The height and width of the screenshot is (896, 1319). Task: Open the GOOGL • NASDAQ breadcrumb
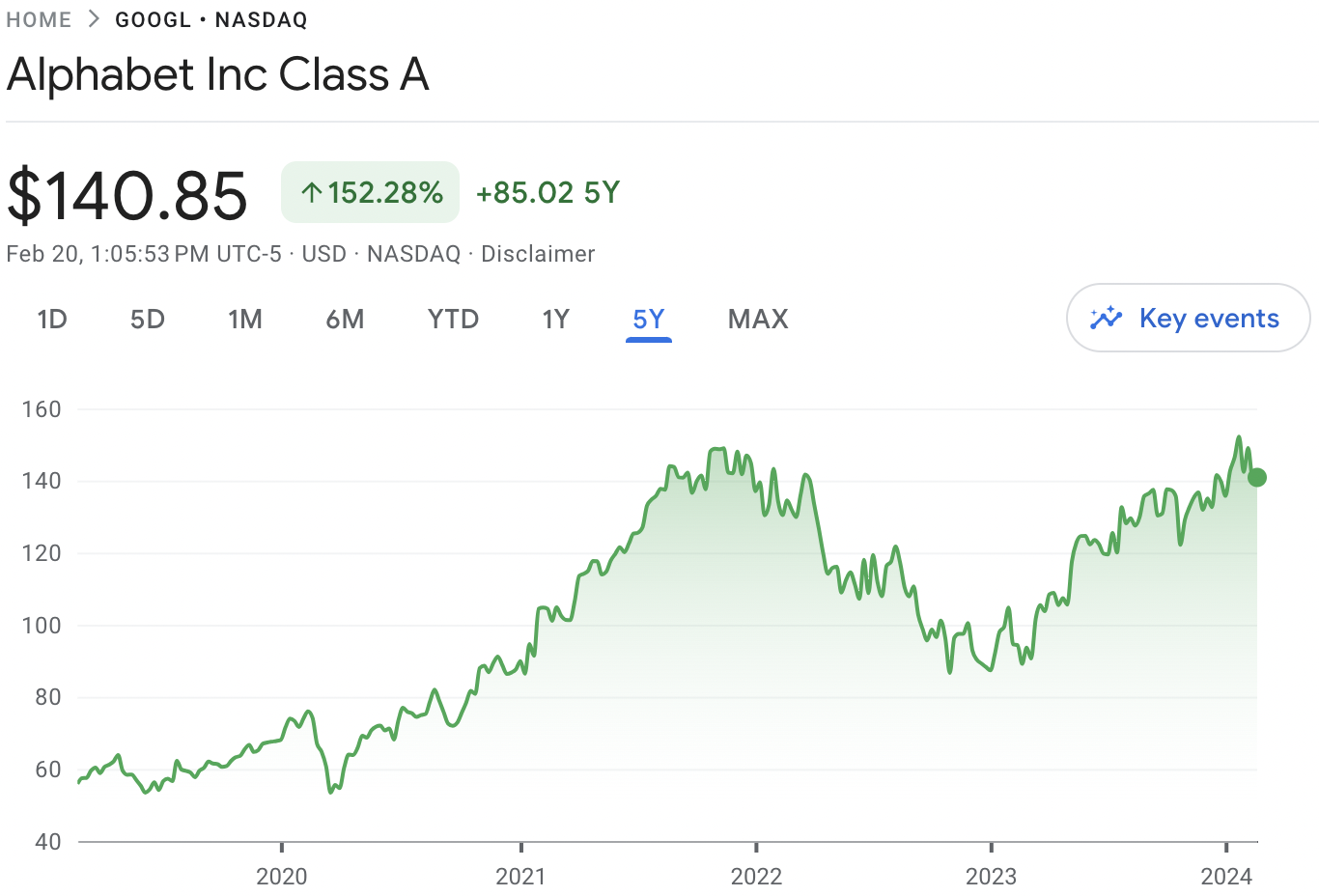[x=210, y=19]
